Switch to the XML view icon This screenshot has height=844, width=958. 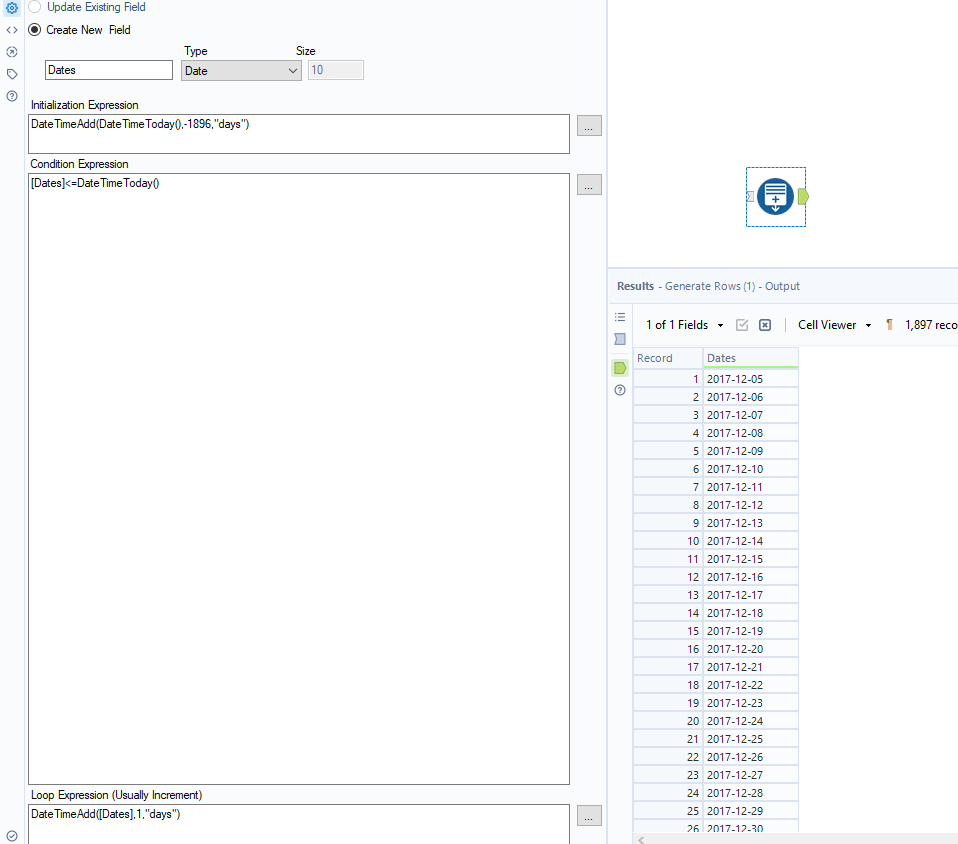pos(11,30)
